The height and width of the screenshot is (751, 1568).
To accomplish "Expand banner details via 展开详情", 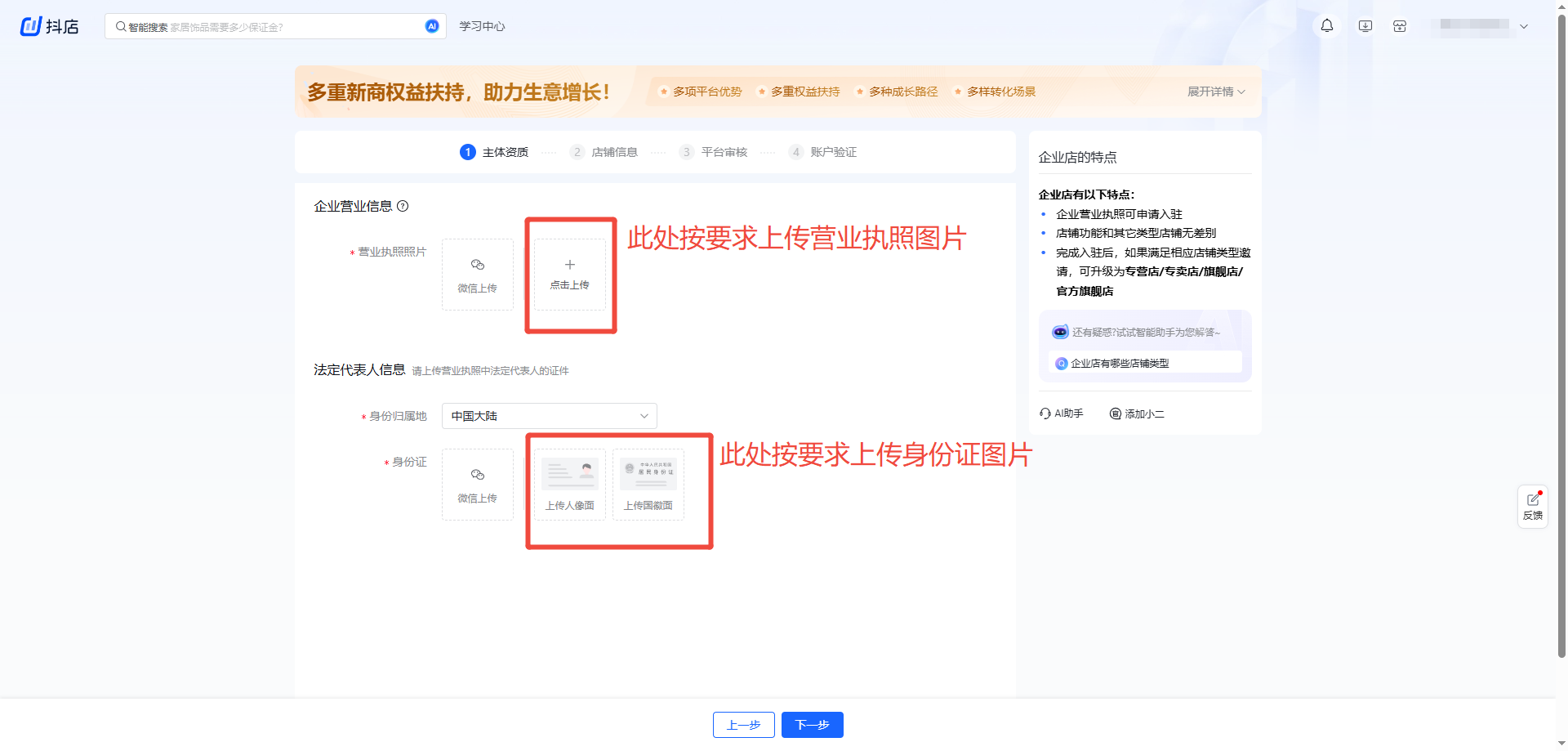I will (x=1215, y=92).
